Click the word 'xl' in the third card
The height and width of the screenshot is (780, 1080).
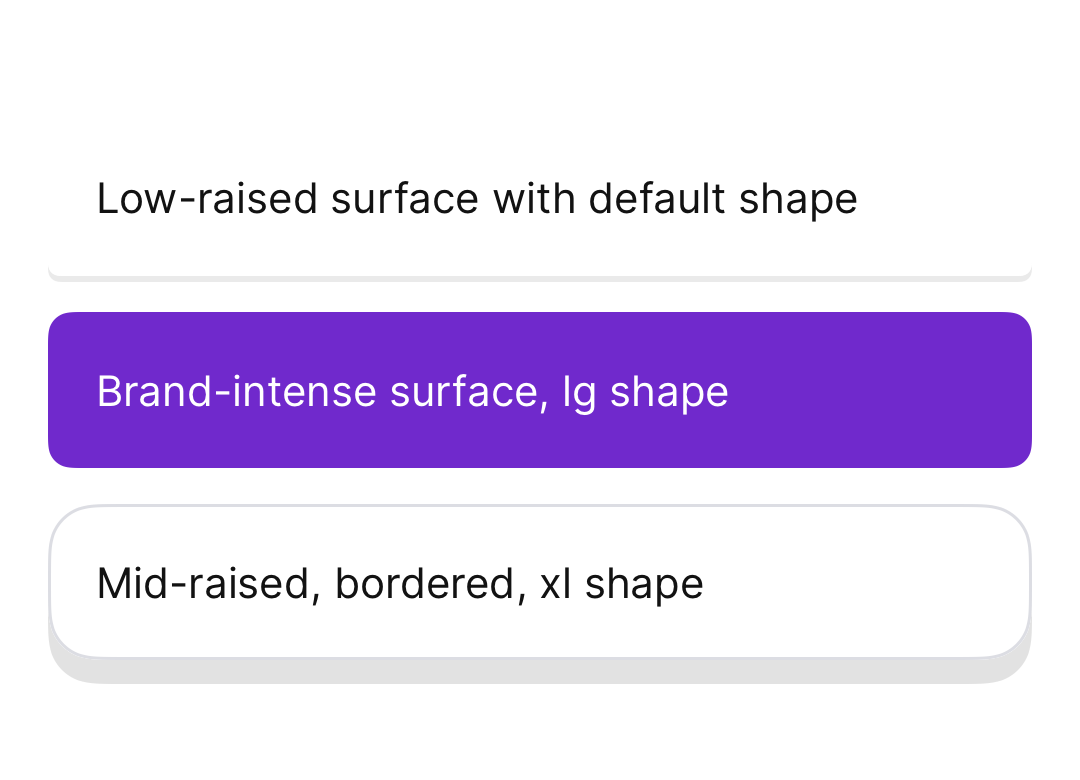coord(556,584)
